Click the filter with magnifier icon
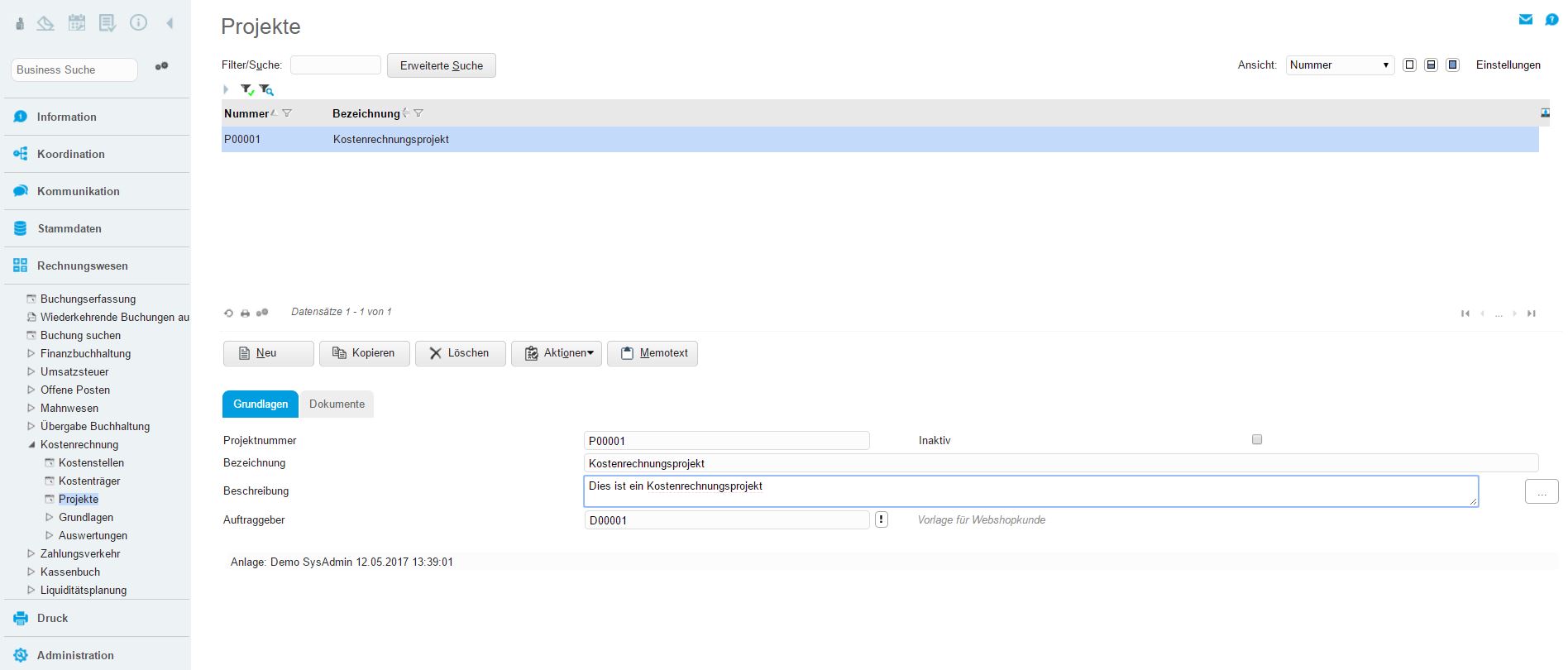Viewport: 1568px width, 670px height. (x=266, y=89)
